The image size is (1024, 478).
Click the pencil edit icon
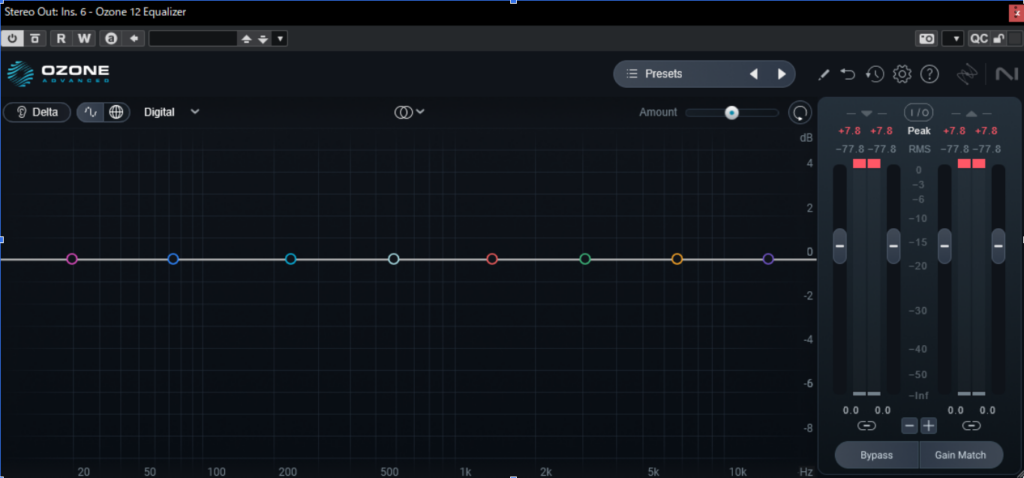pyautogui.click(x=824, y=74)
